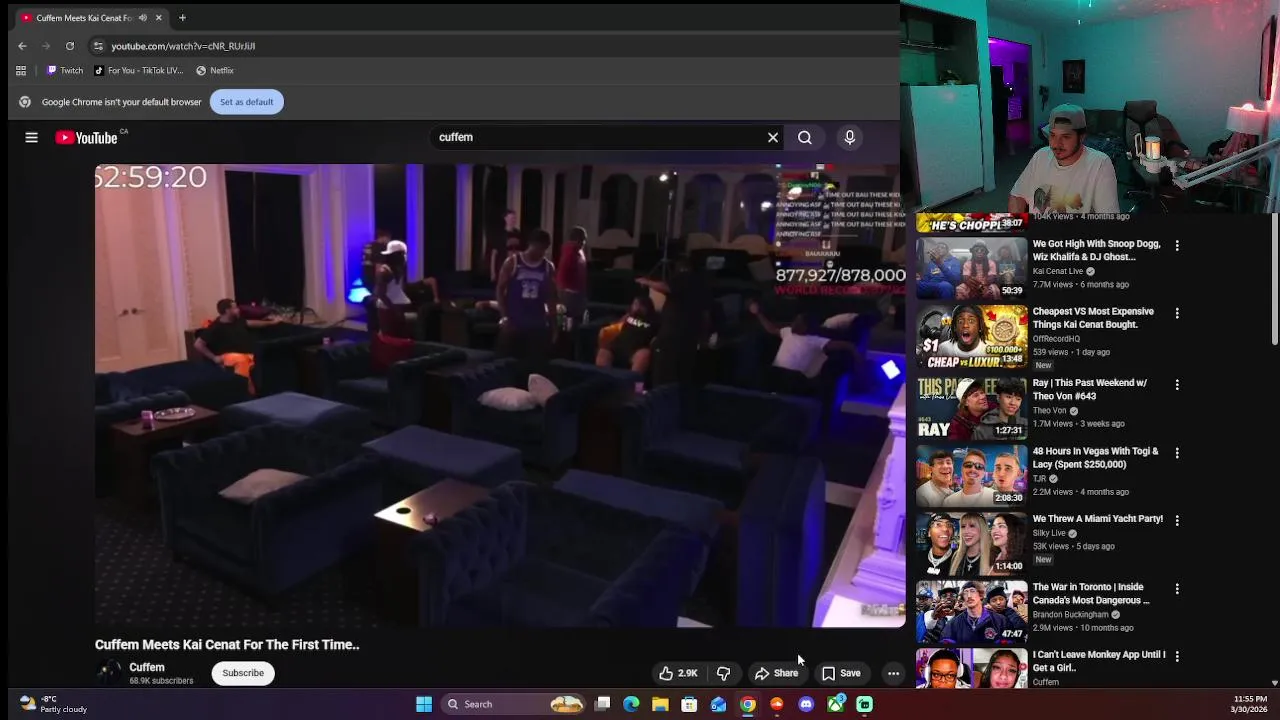Open the clock showing 11:55 PM
Image resolution: width=1280 pixels, height=720 pixels.
[x=1250, y=705]
